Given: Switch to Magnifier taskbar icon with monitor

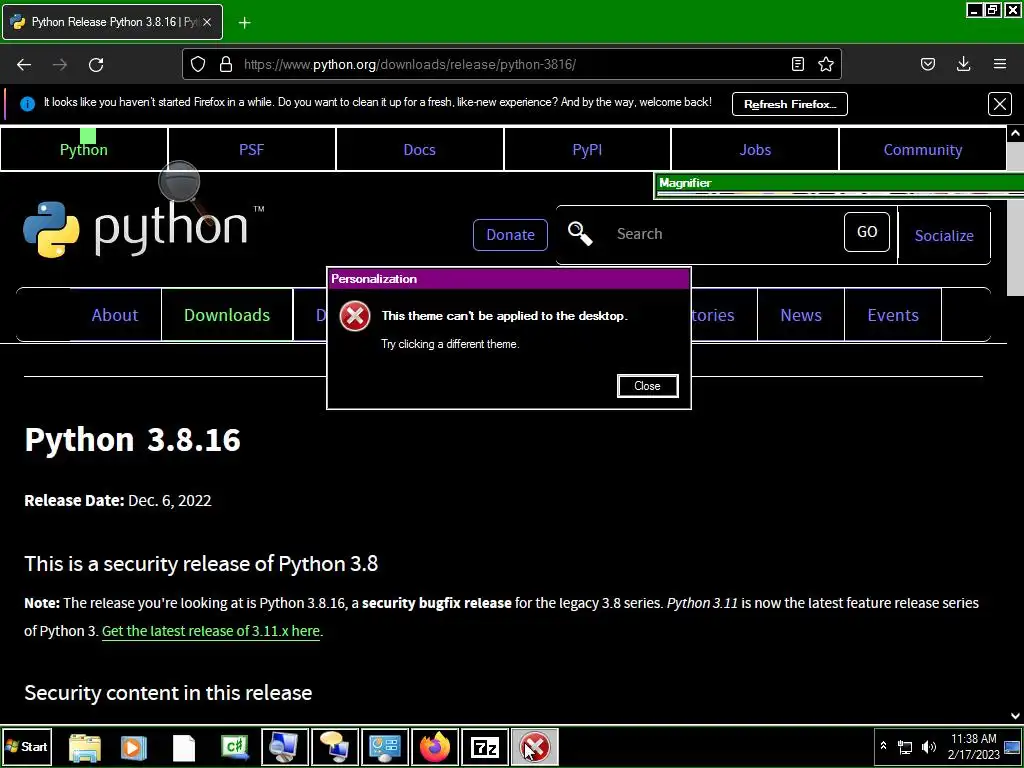Looking at the screenshot, I should point(284,746).
